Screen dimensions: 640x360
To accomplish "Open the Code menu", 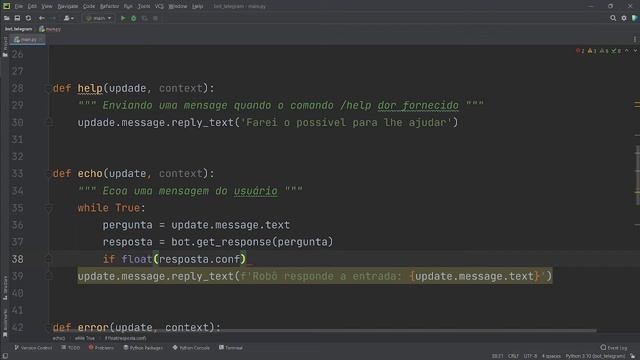I will click(x=89, y=6).
